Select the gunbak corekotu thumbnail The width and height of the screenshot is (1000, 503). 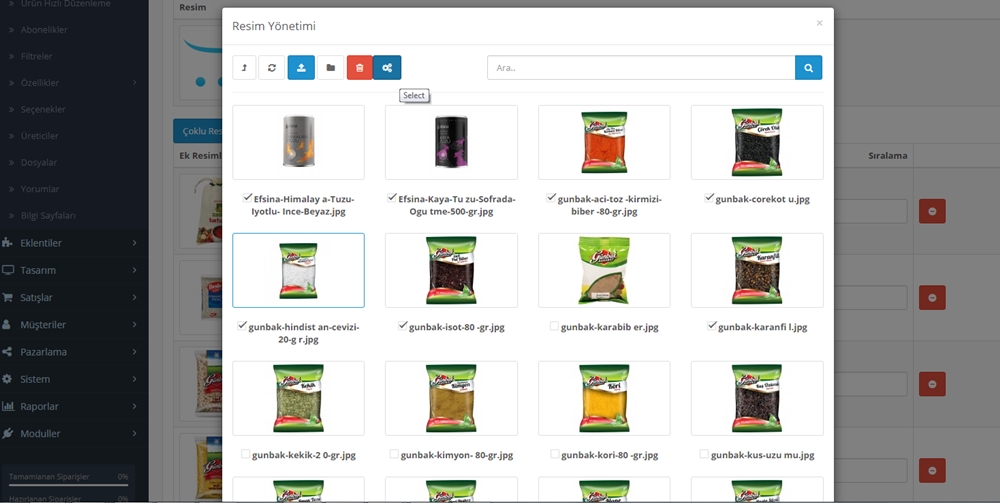pyautogui.click(x=757, y=142)
